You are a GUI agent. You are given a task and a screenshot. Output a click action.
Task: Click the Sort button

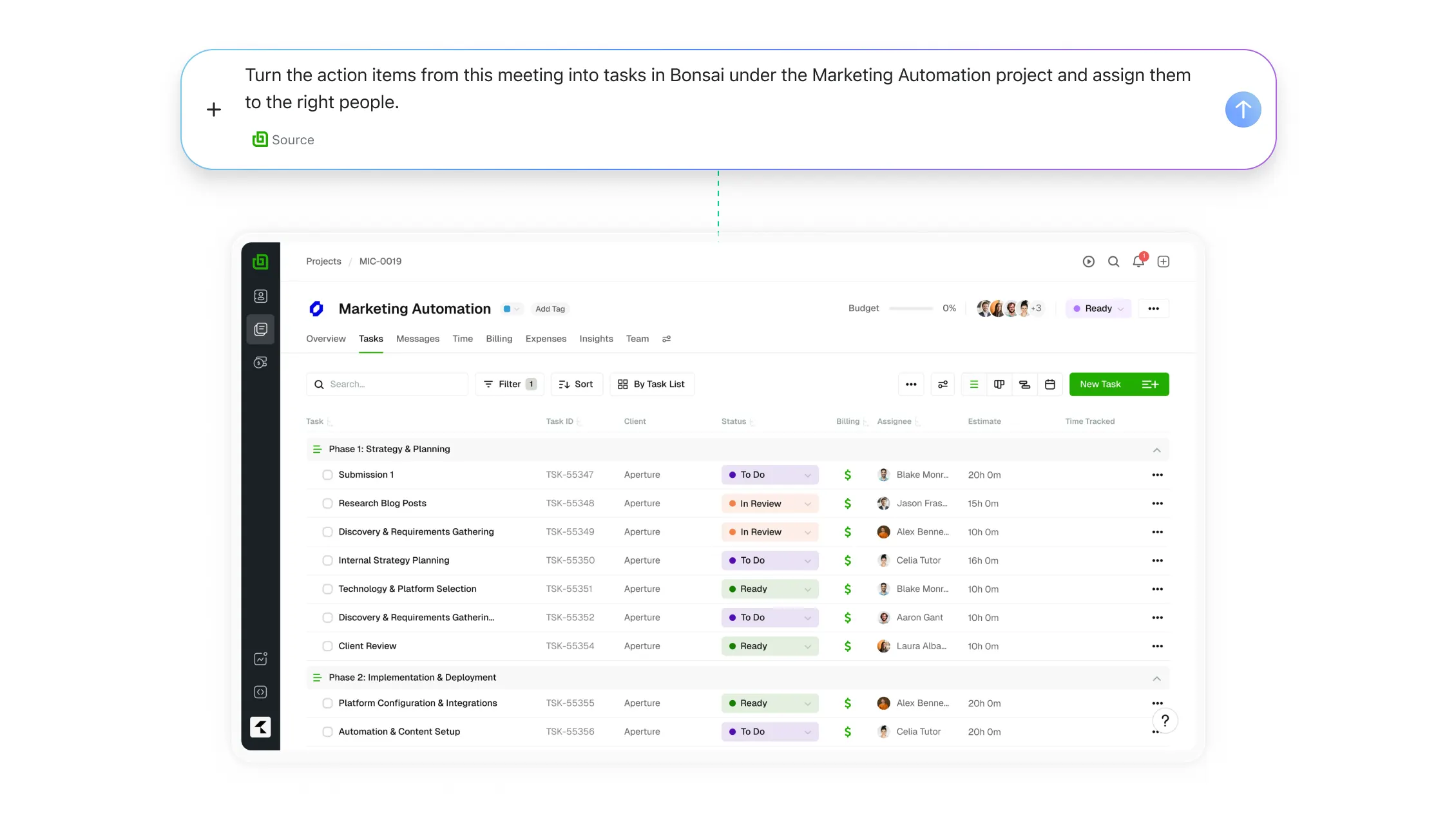577,385
